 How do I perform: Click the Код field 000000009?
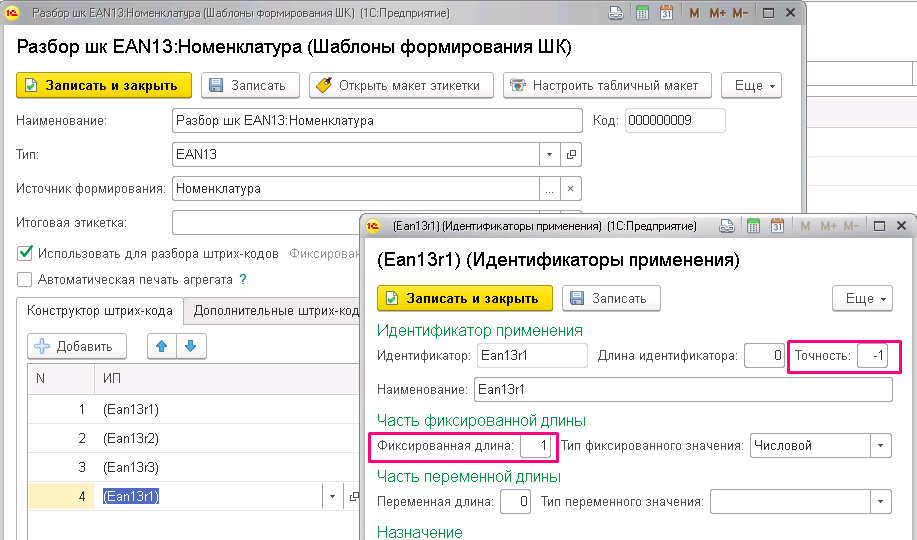click(x=675, y=121)
